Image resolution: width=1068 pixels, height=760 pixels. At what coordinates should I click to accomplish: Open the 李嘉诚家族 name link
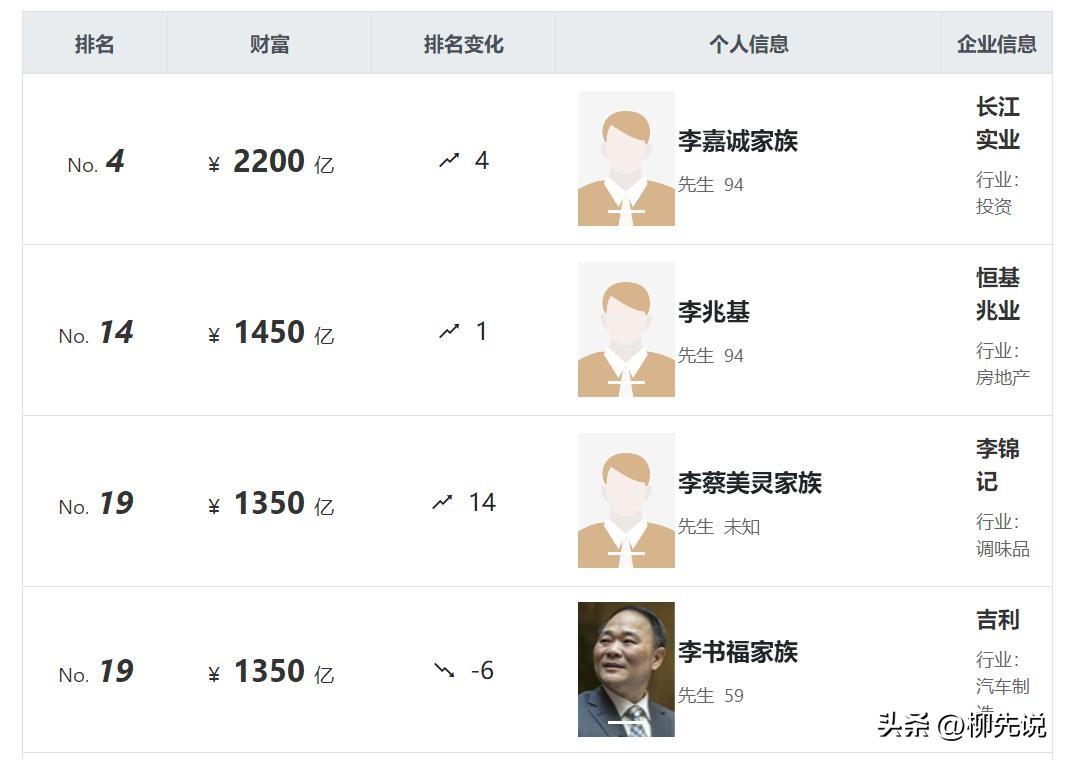point(738,141)
